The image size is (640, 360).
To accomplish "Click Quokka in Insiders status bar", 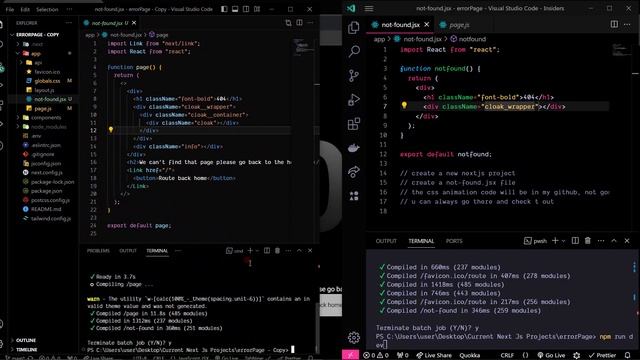I will [469, 356].
